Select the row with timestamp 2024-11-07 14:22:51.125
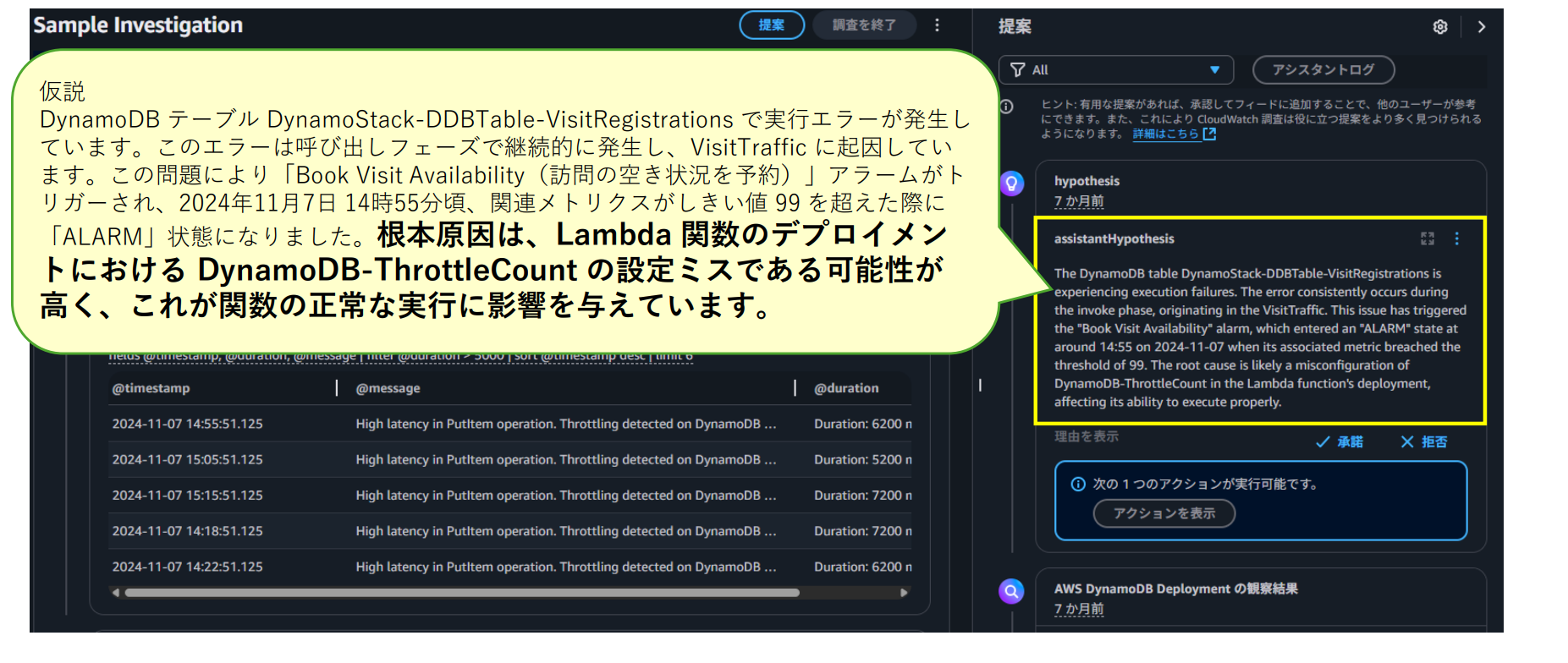1568x663 pixels. 510,567
